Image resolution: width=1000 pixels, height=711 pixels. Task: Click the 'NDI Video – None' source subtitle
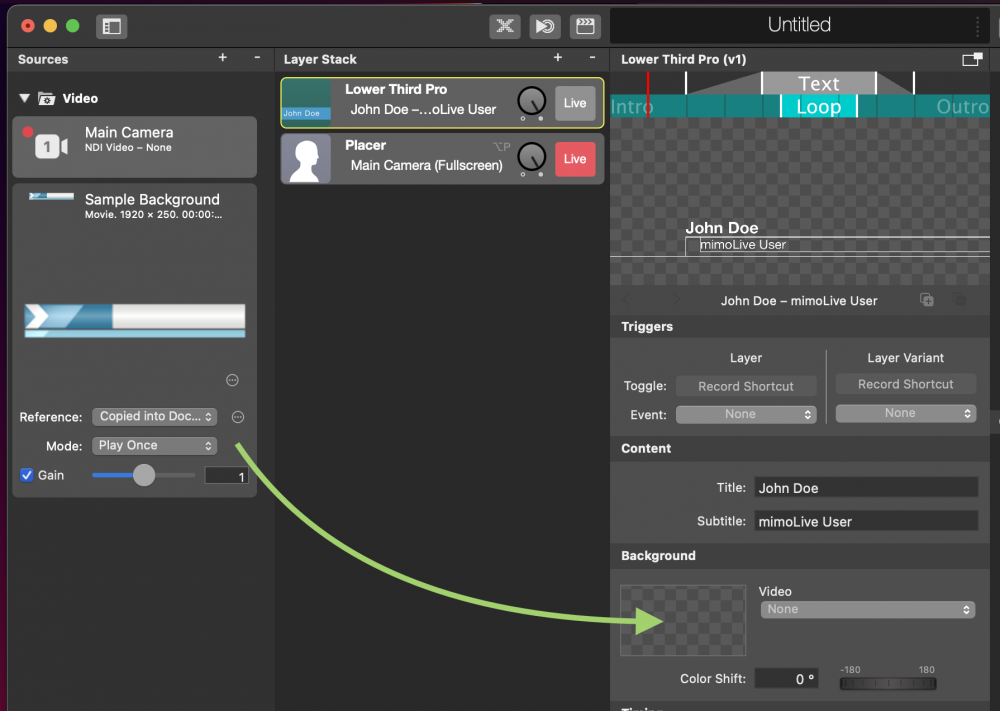(x=128, y=148)
